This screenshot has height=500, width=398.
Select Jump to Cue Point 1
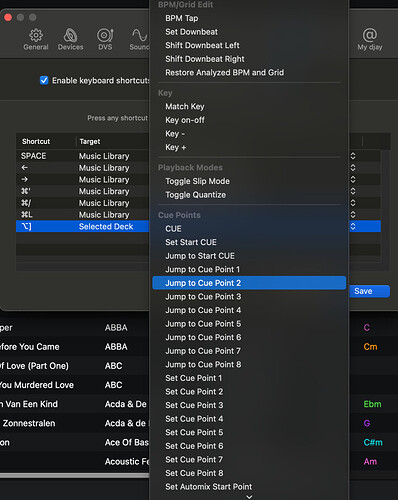point(249,269)
